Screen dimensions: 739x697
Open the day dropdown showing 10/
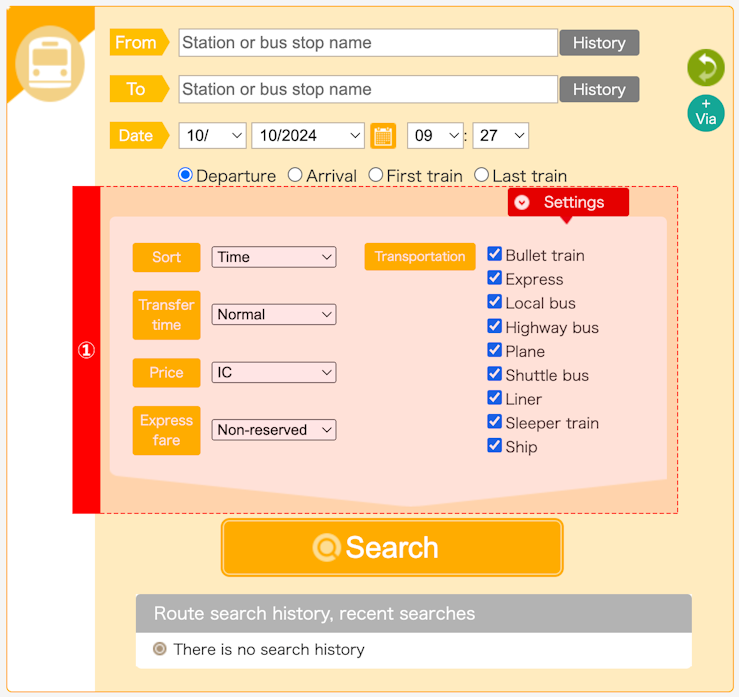coord(213,136)
